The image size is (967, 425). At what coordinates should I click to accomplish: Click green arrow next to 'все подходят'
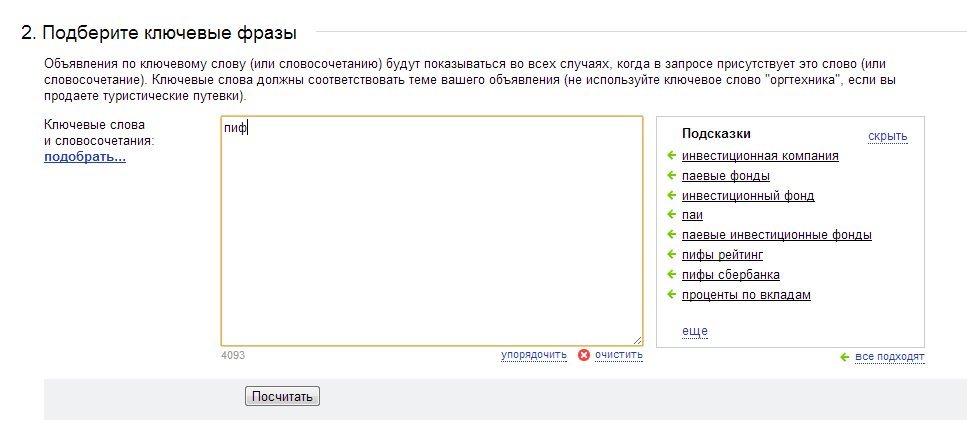tap(845, 357)
